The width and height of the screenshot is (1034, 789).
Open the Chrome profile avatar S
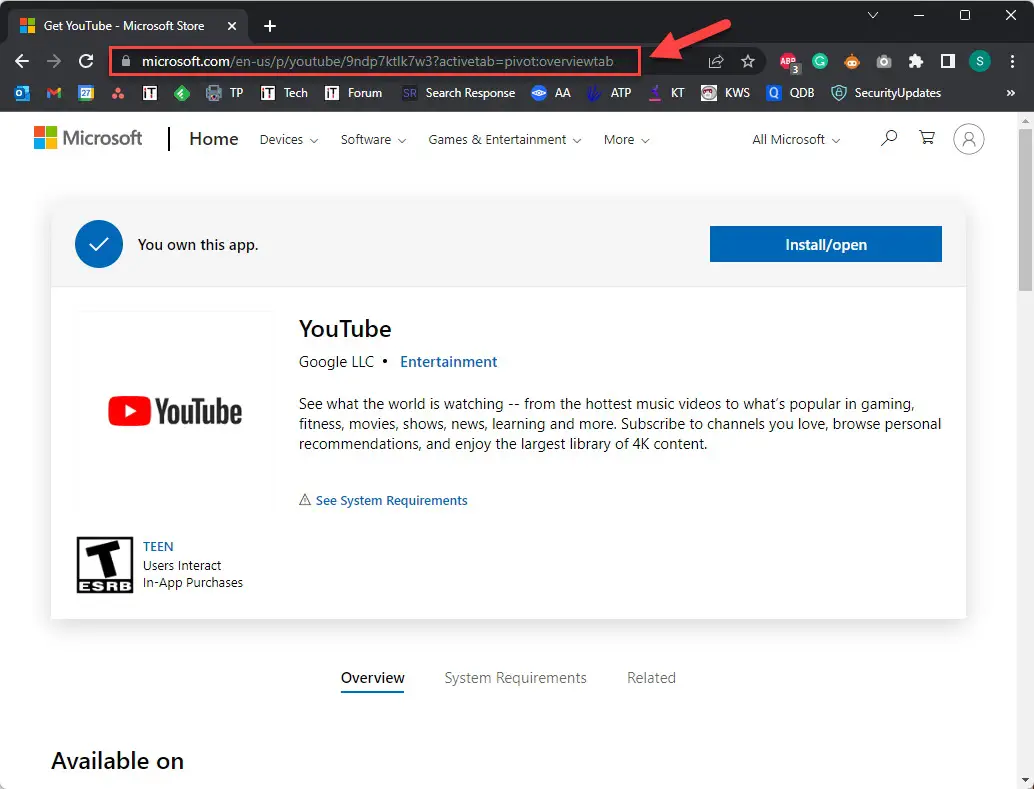pyautogui.click(x=979, y=61)
